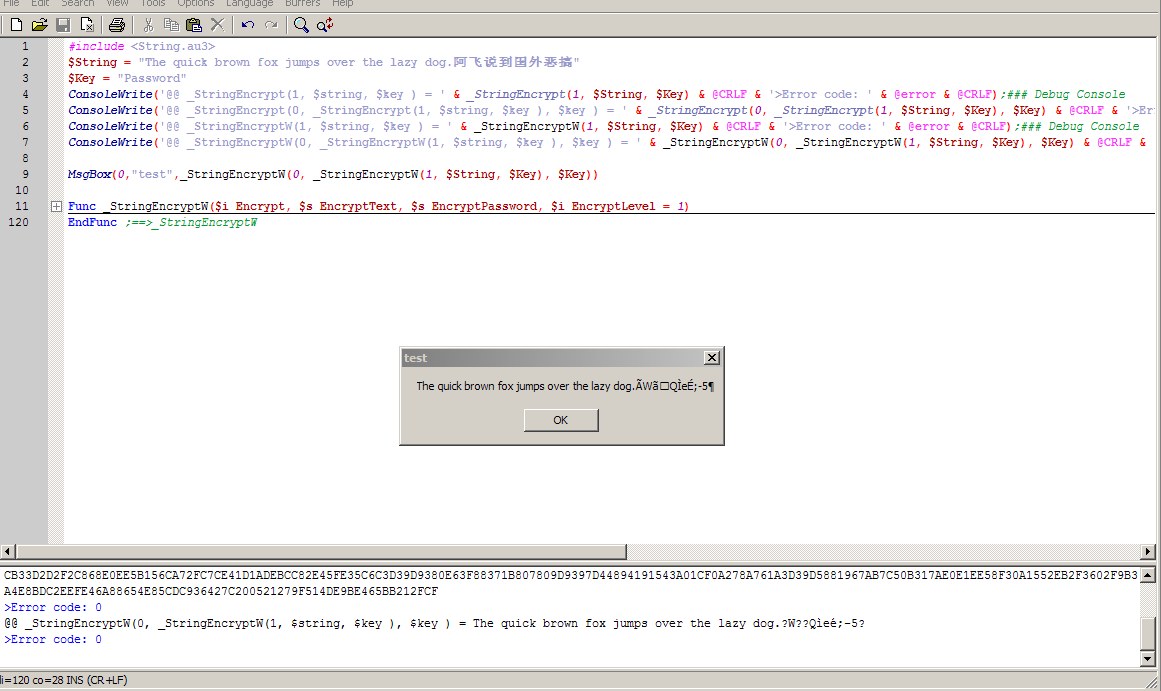Click the editor horizontal scrollbar thumb
1161x691 pixels.
point(321,552)
